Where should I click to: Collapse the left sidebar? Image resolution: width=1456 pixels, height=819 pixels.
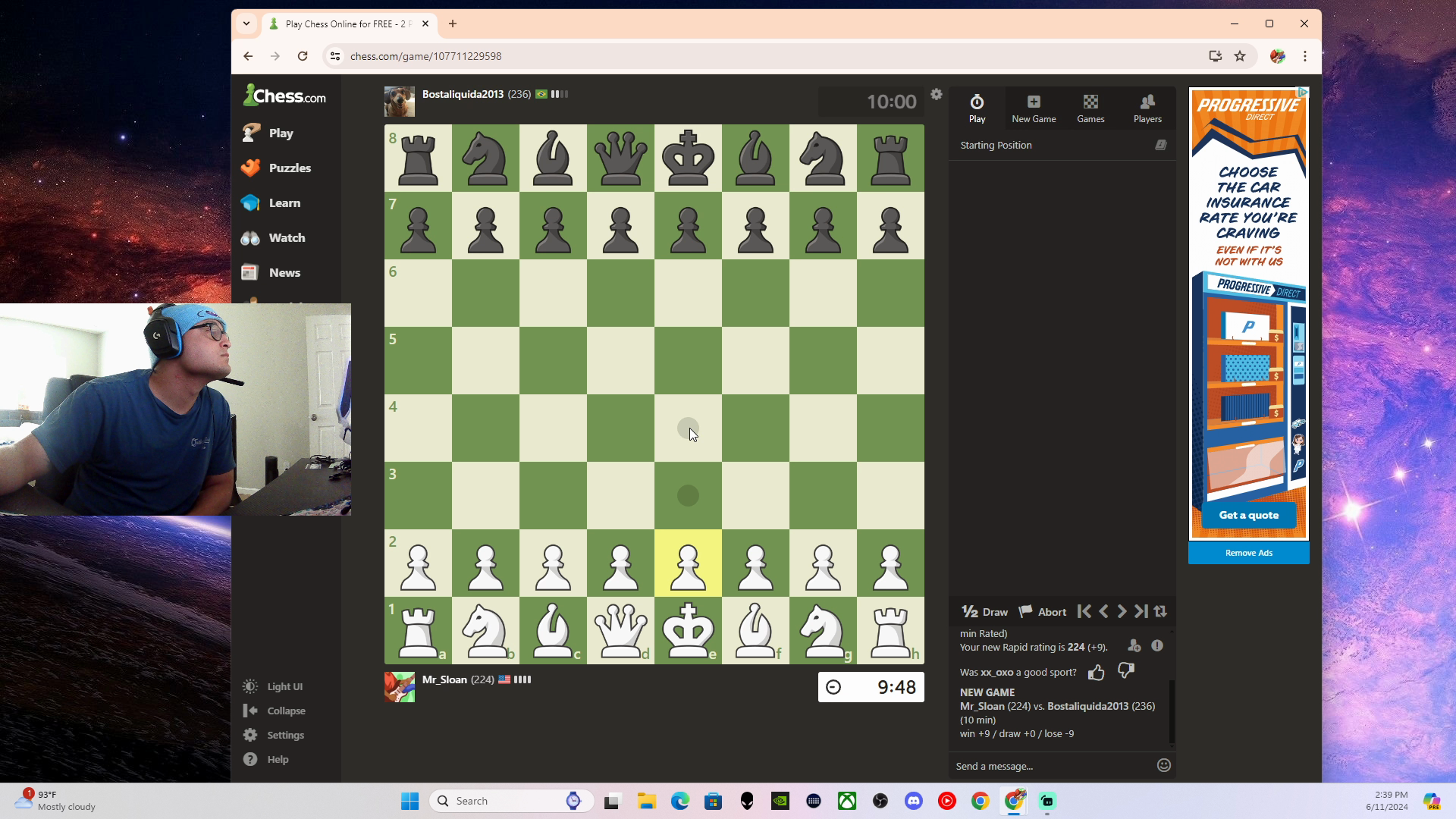point(275,711)
